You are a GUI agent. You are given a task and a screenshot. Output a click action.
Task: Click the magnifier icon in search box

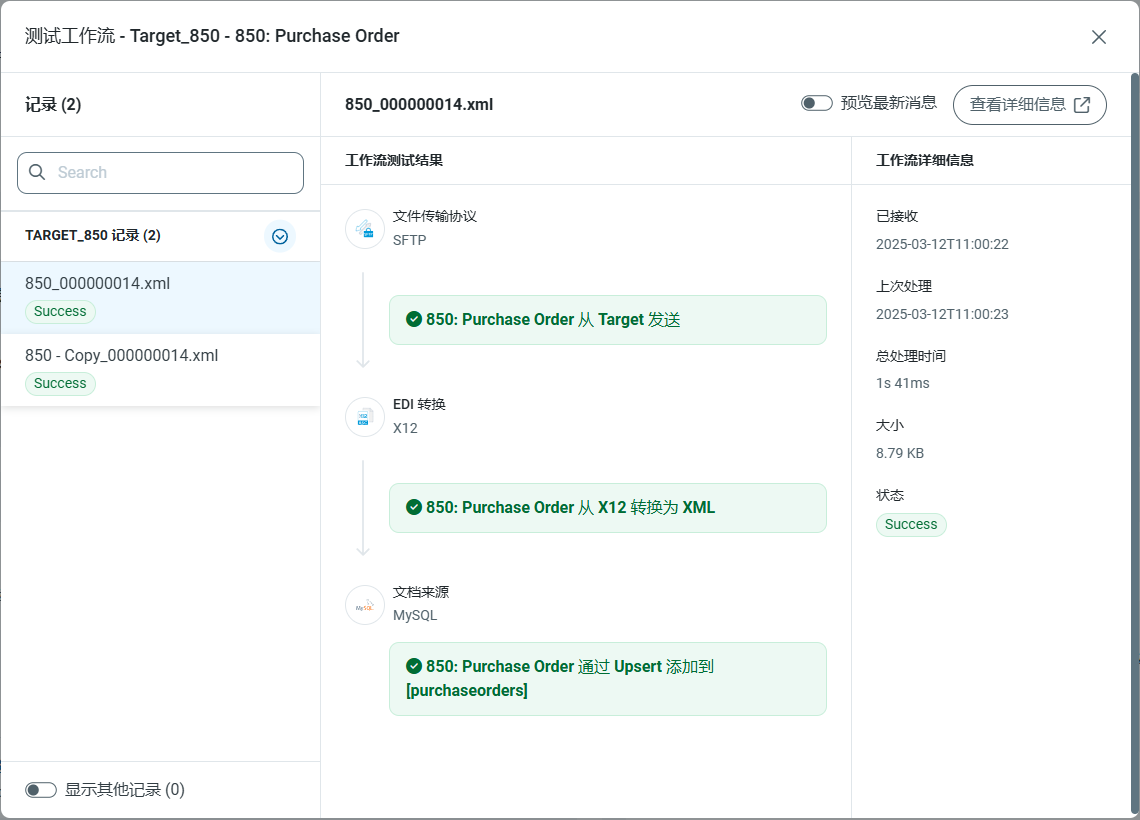point(38,172)
